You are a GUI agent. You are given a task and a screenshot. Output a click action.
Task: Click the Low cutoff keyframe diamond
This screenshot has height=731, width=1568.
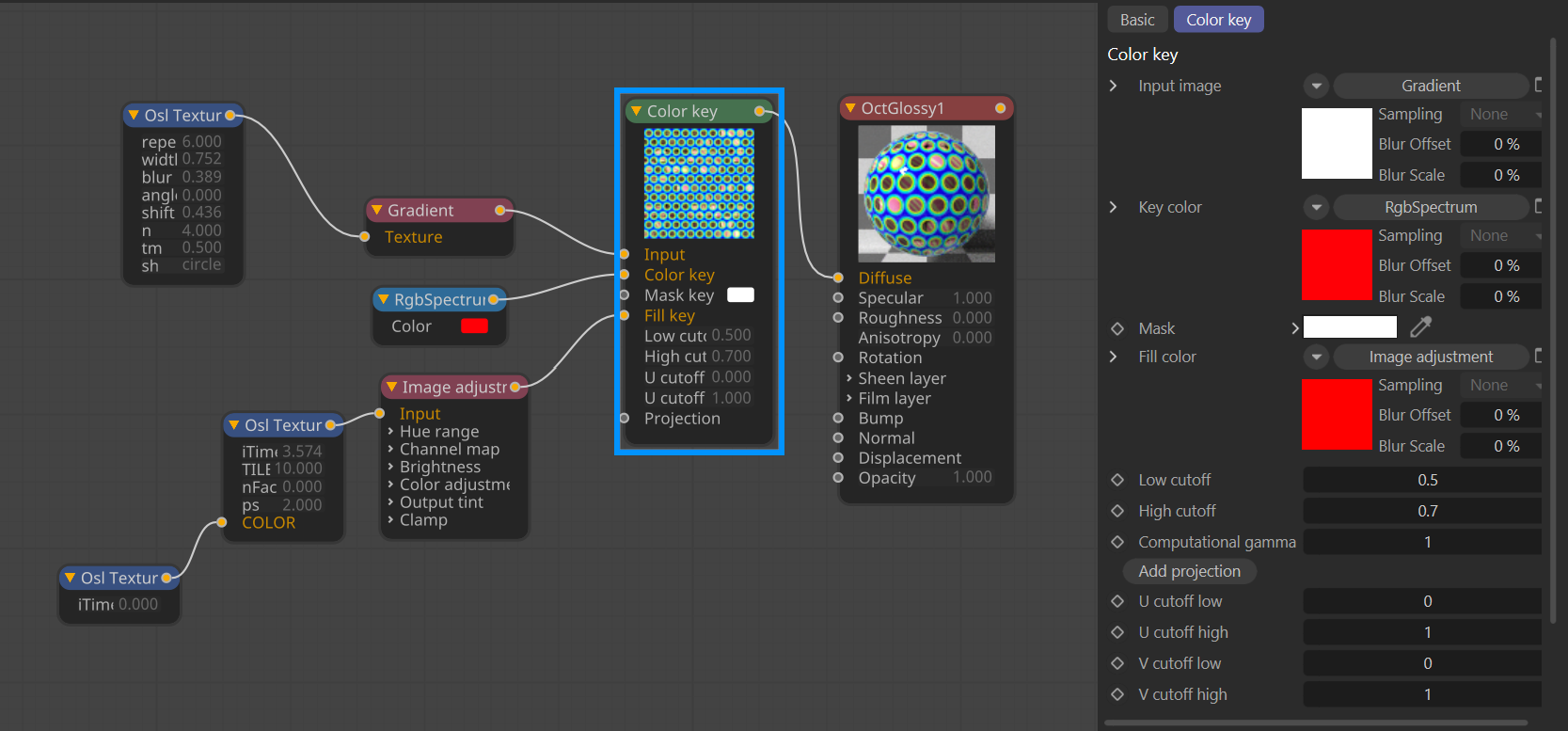tap(1117, 480)
